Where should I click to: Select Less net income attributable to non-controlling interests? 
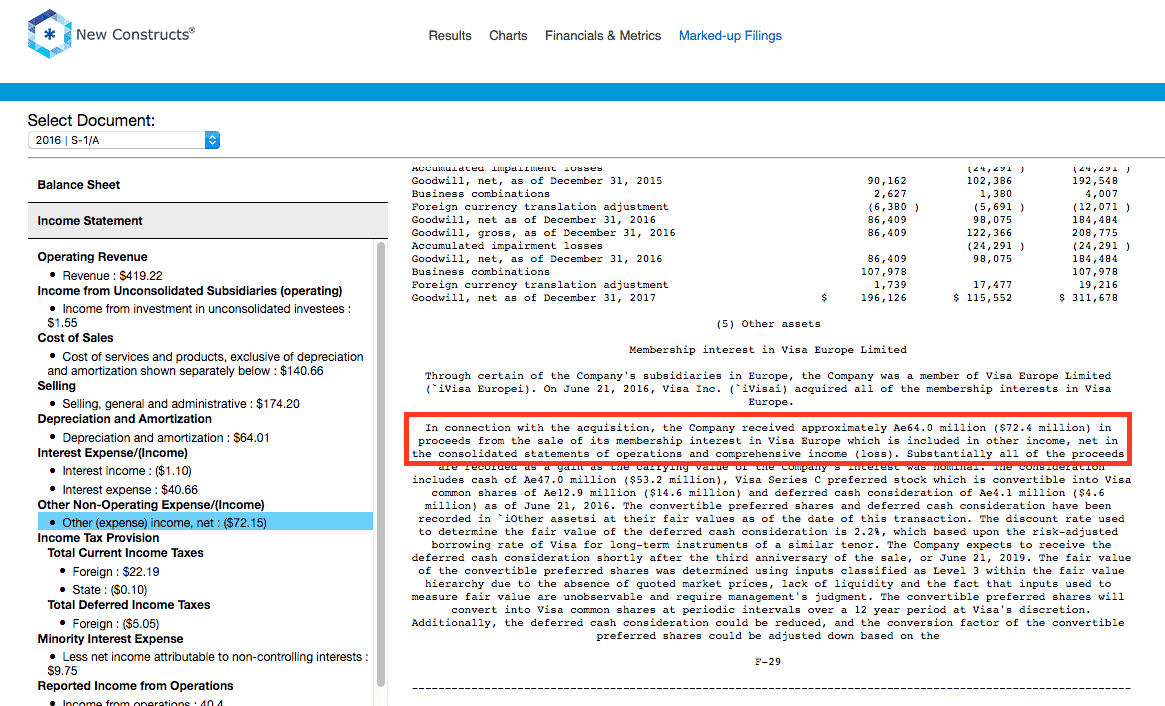(208, 664)
